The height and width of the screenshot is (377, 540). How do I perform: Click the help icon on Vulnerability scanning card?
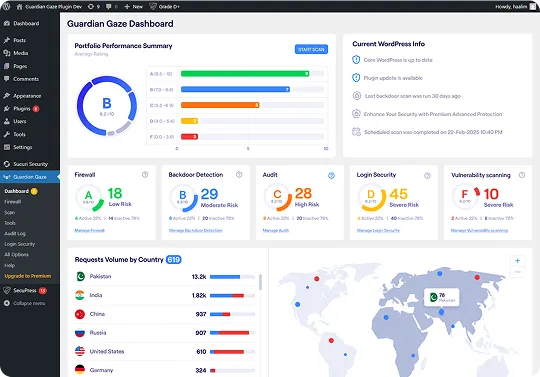click(522, 175)
